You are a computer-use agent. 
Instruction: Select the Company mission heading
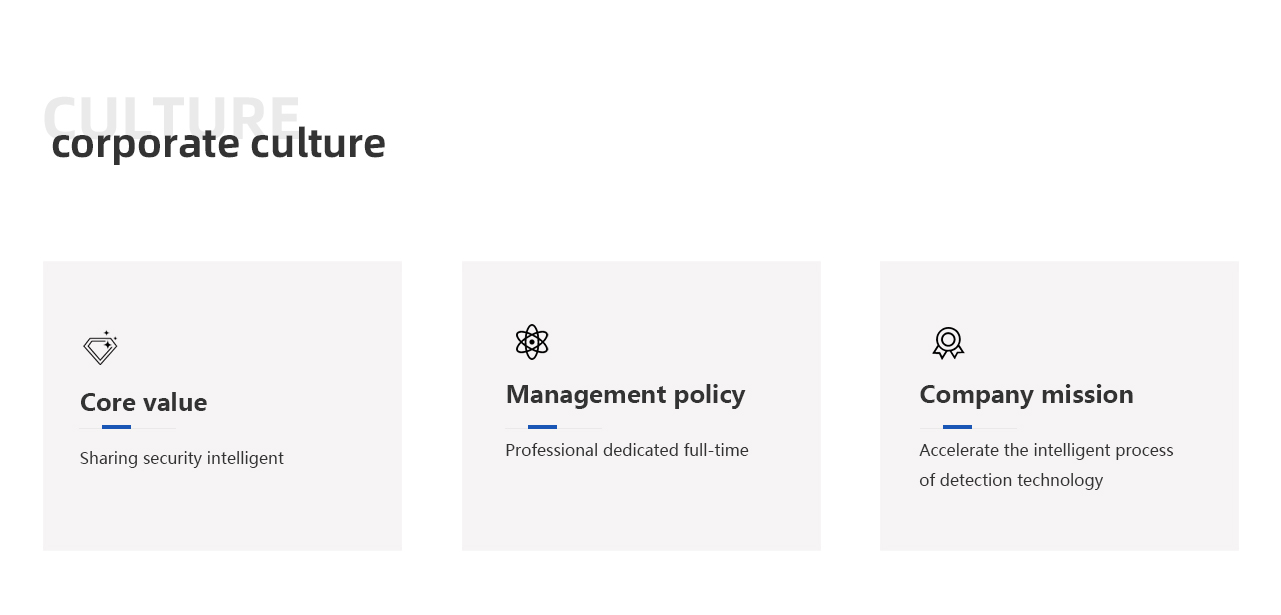[1026, 394]
